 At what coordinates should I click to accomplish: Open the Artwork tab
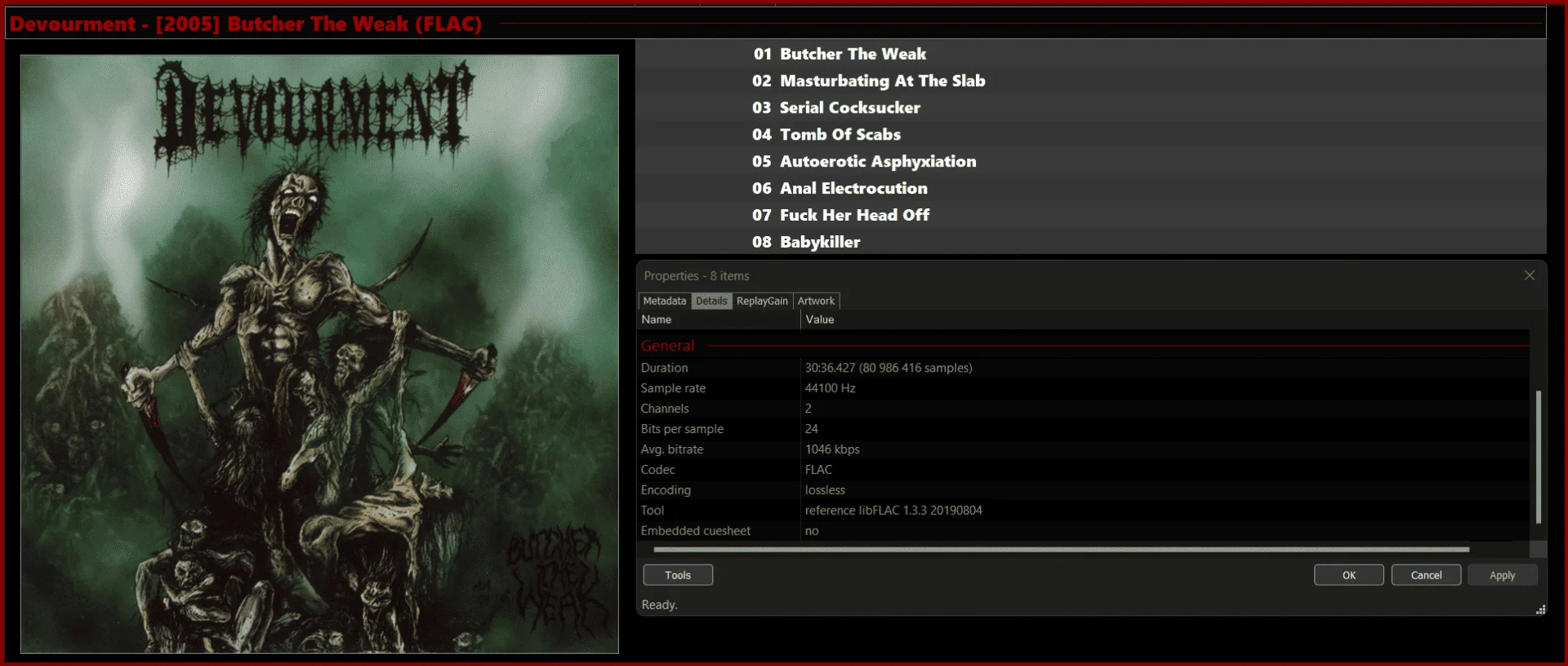[816, 301]
